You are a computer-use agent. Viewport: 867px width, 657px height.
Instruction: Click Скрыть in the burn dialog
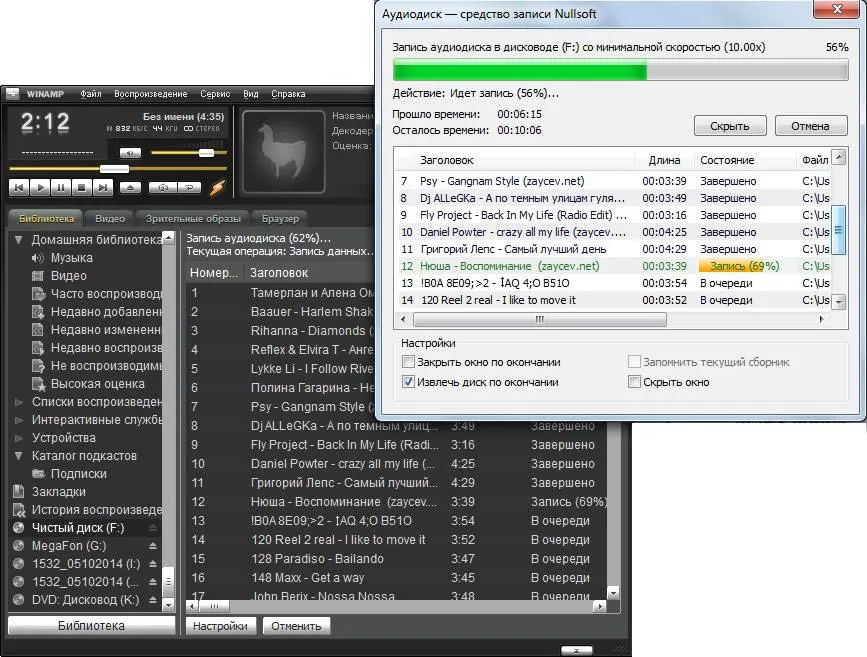(x=730, y=126)
